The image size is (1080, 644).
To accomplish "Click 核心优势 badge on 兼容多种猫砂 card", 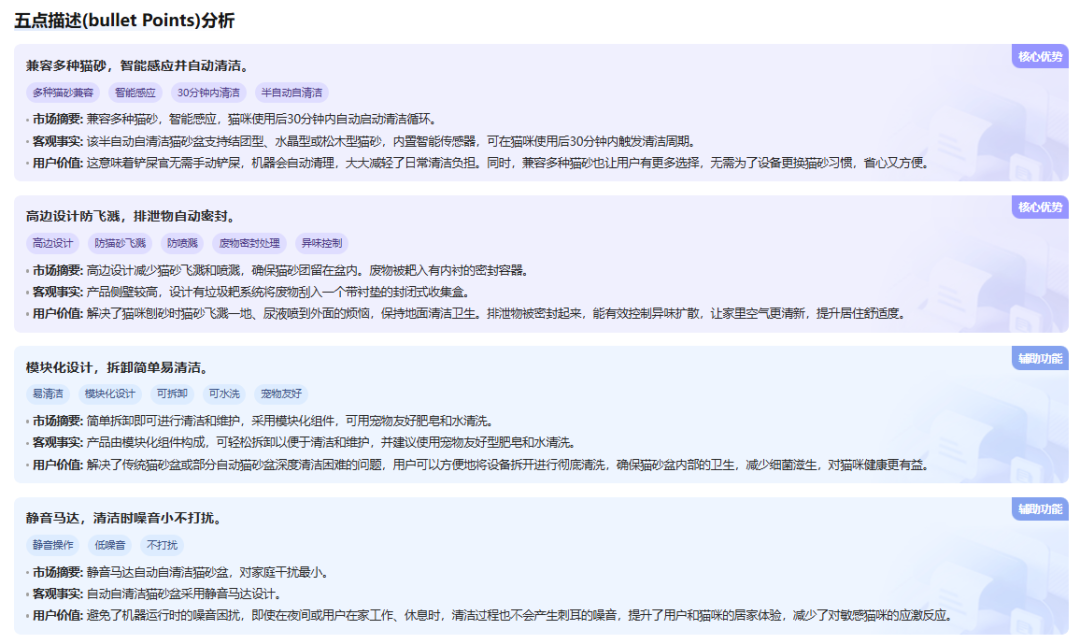I will 1040,56.
